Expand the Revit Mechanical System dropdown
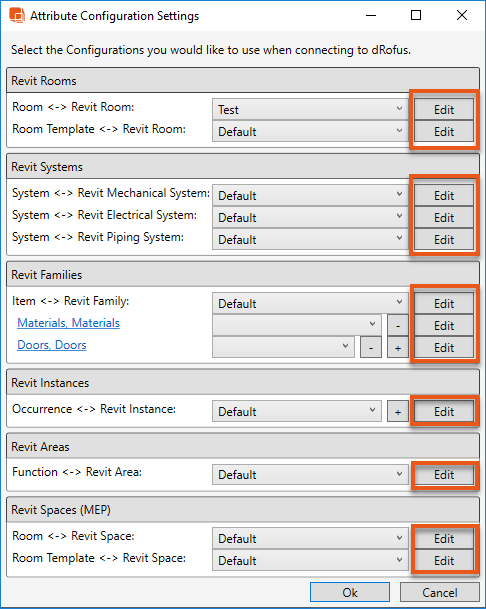 tap(310, 195)
